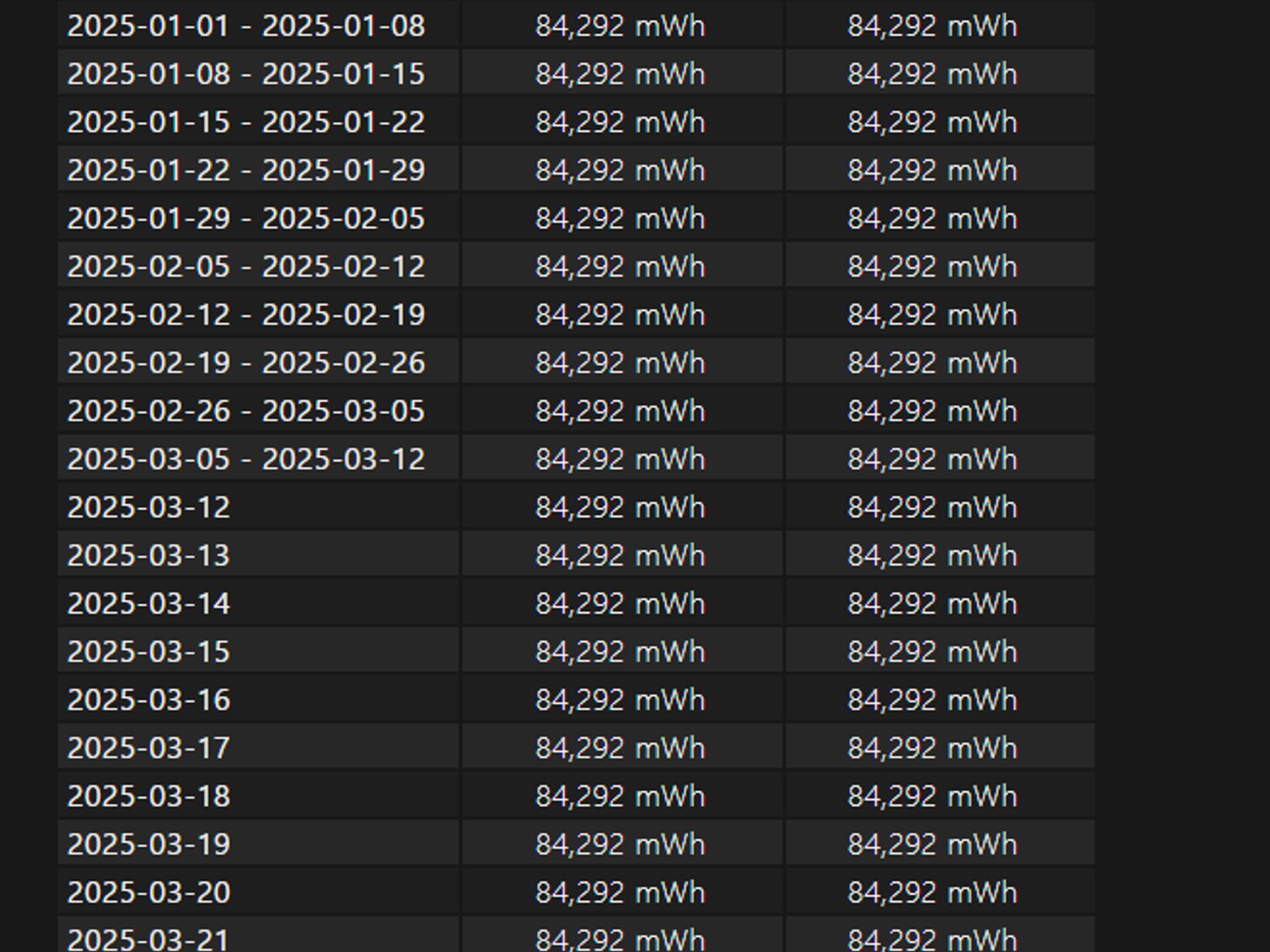
Task: Click middle column value in 2025-03-14 row
Action: 620,603
